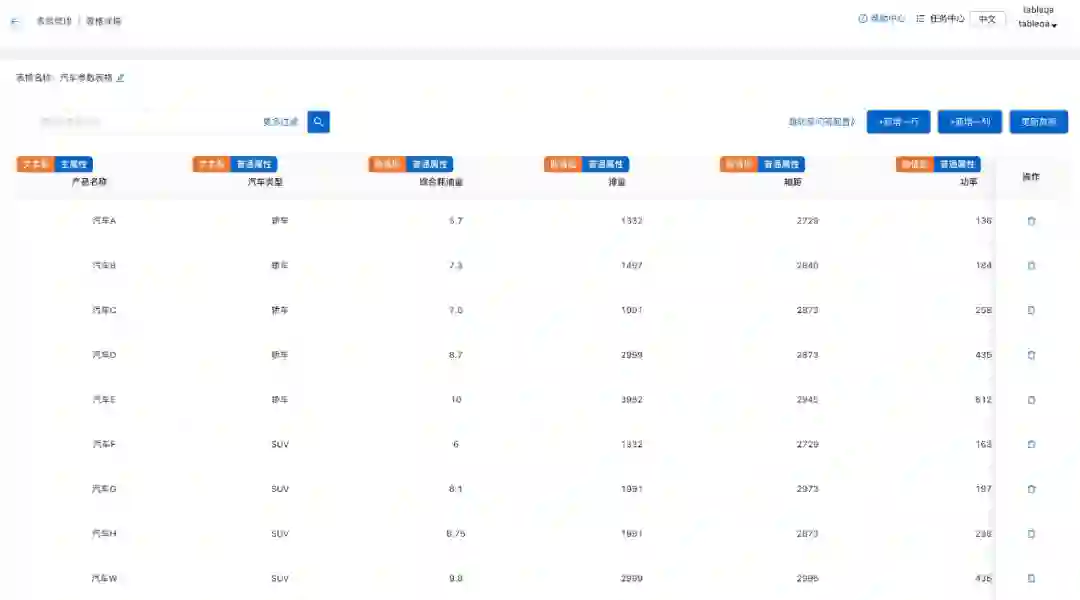Screen dimensions: 1080x600
Task: Click the car type cell in 汽车A row
Action: tap(280, 221)
